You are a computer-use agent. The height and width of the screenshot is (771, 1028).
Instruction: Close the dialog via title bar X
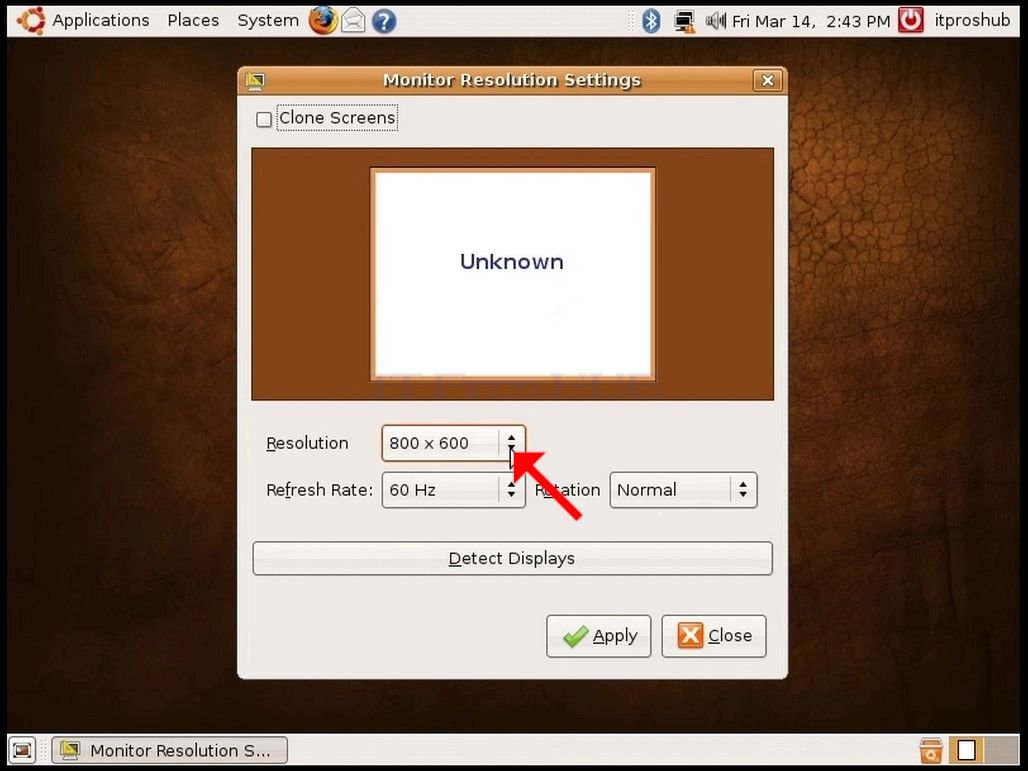[768, 81]
